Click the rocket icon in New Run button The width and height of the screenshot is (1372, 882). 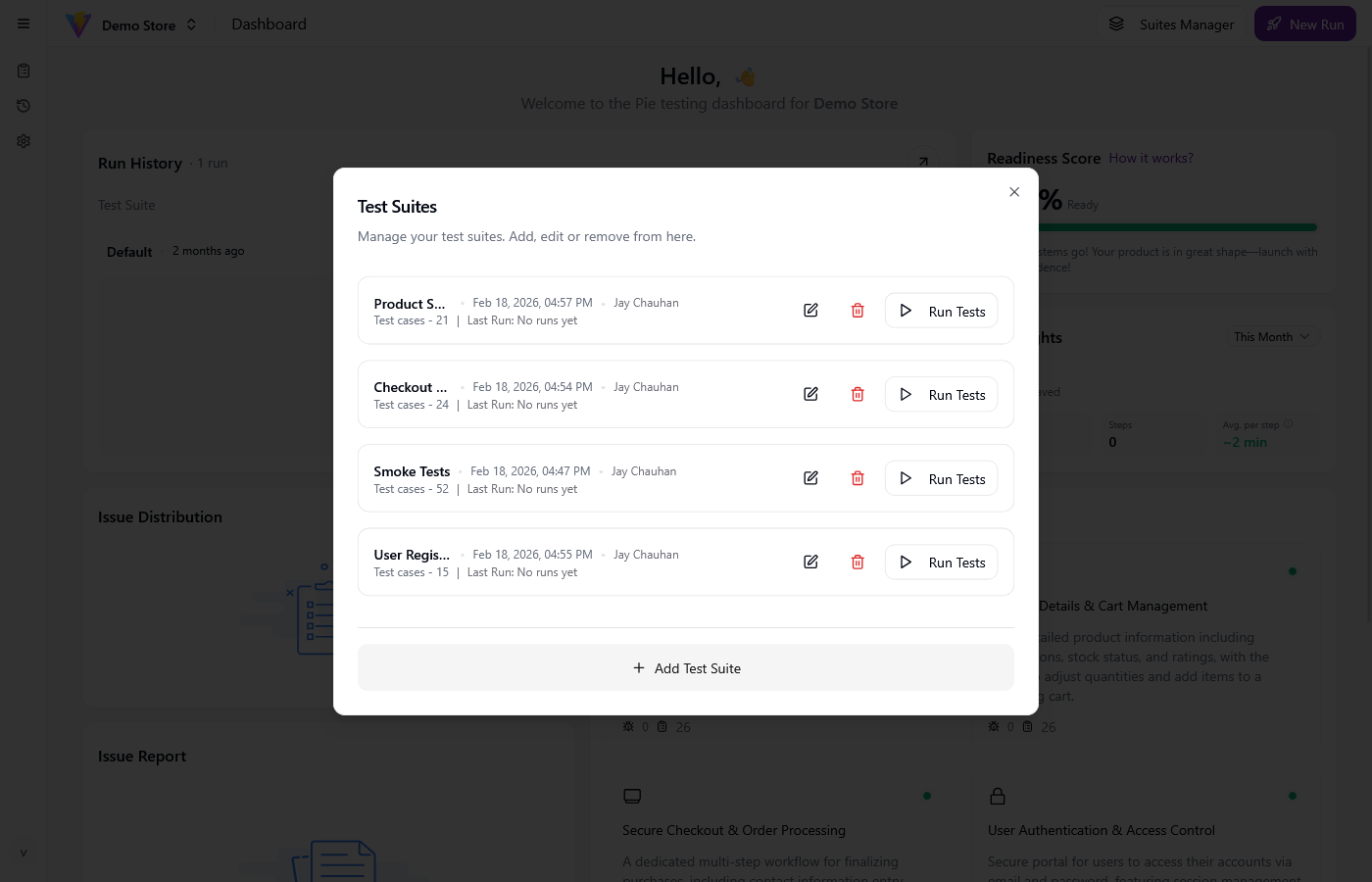1273,24
